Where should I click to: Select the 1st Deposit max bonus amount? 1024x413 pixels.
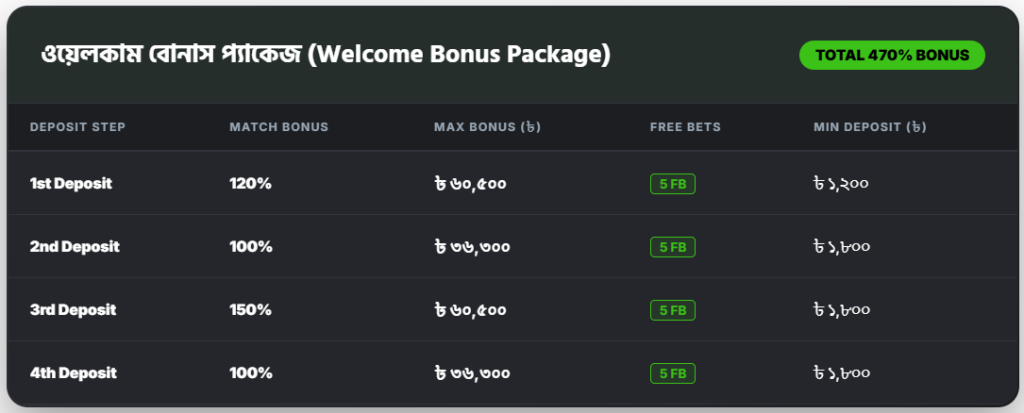coord(472,184)
